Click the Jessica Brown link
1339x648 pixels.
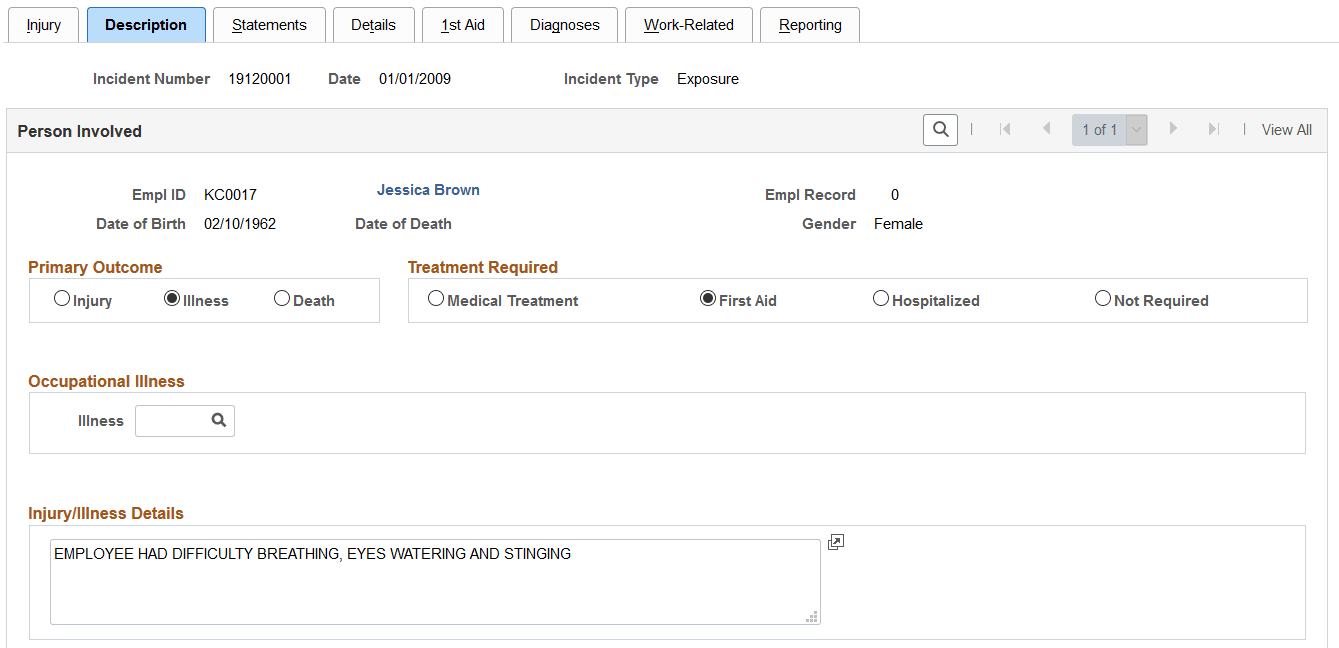(x=428, y=189)
